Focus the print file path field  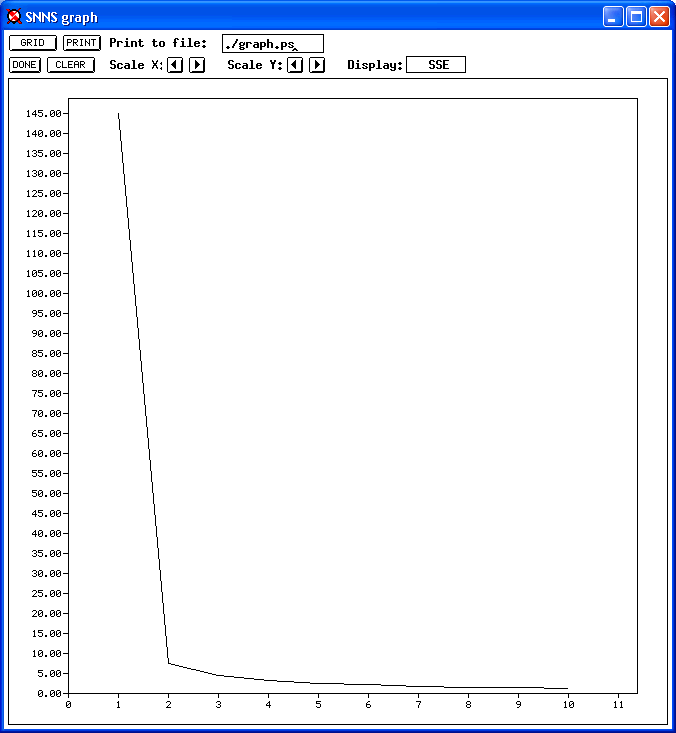tap(272, 44)
